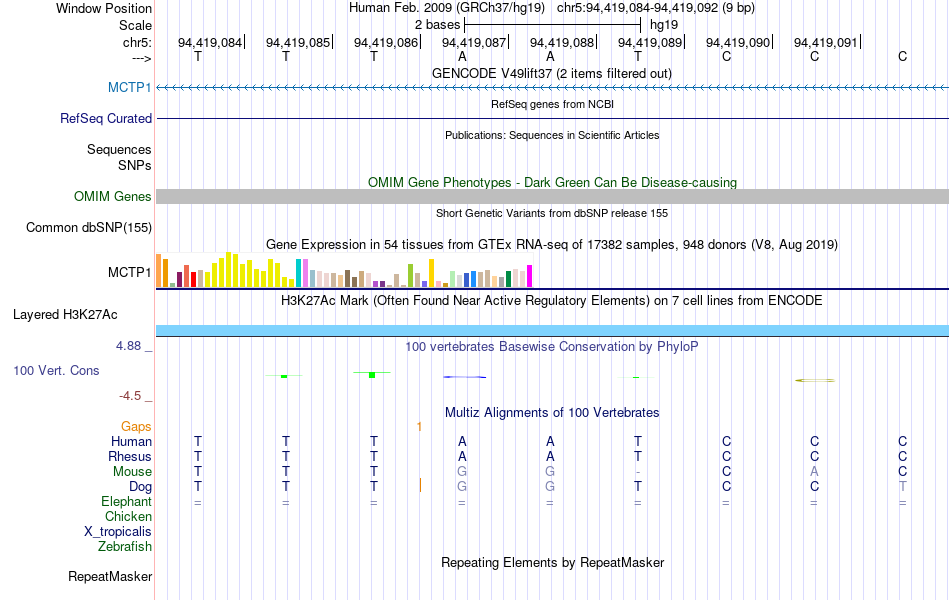The height and width of the screenshot is (600, 950).
Task: Open the Layered H3K27Ac track label
Action: tap(65, 315)
